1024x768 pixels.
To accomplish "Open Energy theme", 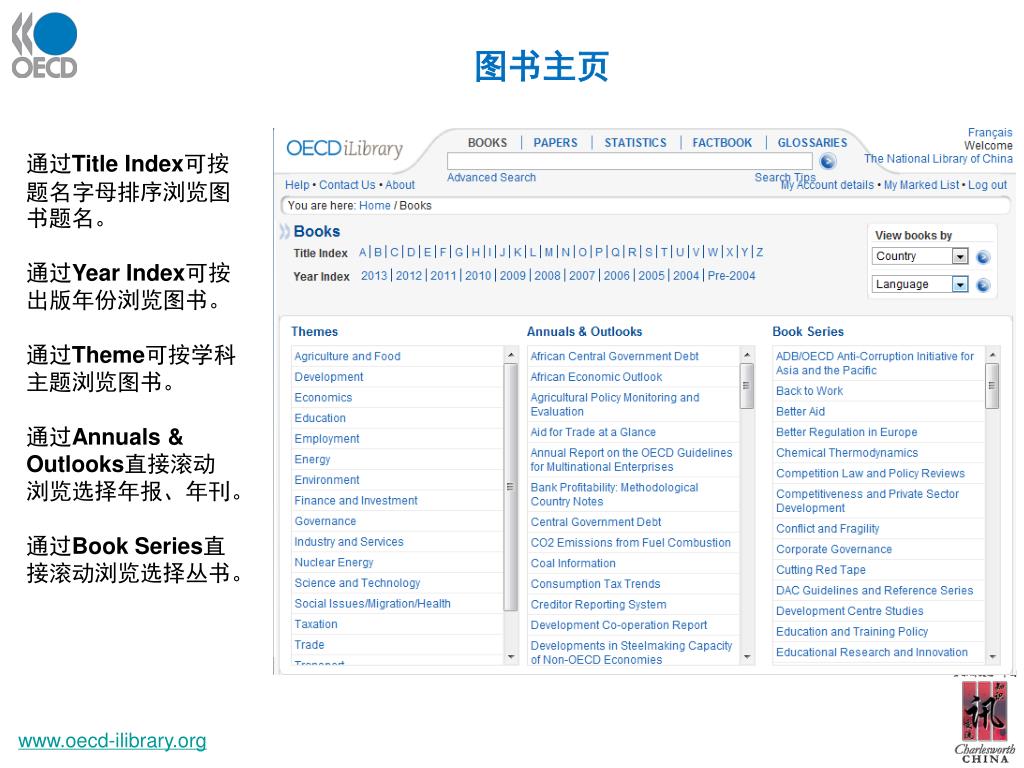I will pyautogui.click(x=312, y=459).
